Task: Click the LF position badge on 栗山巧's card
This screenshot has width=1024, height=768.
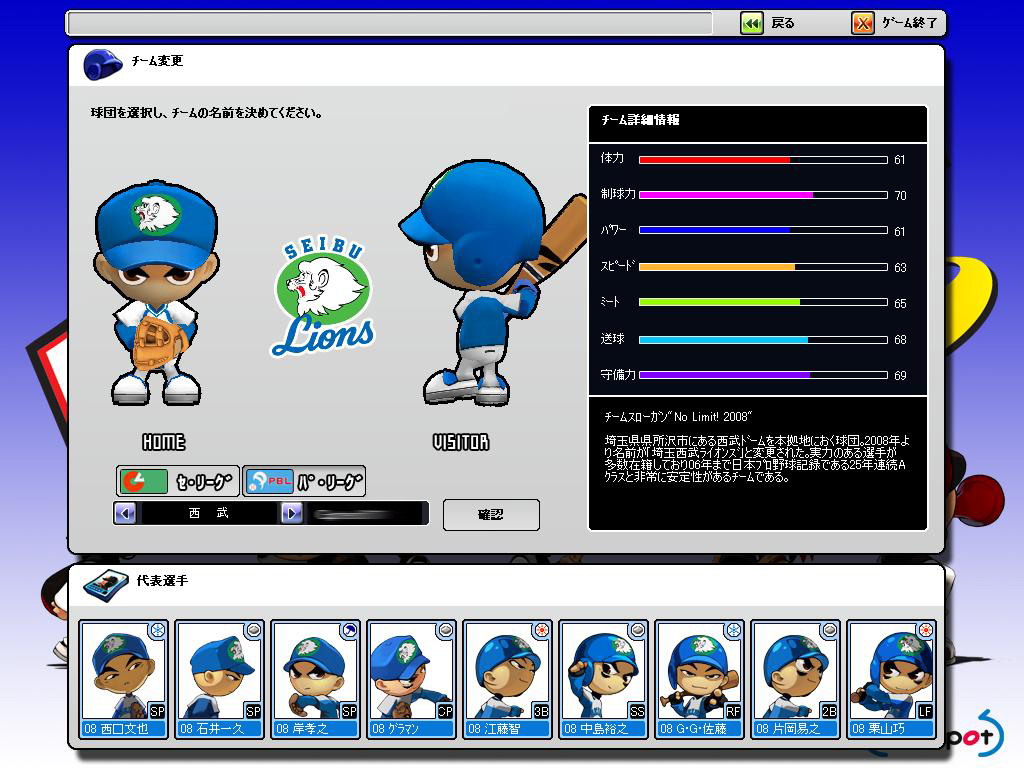Action: (925, 711)
